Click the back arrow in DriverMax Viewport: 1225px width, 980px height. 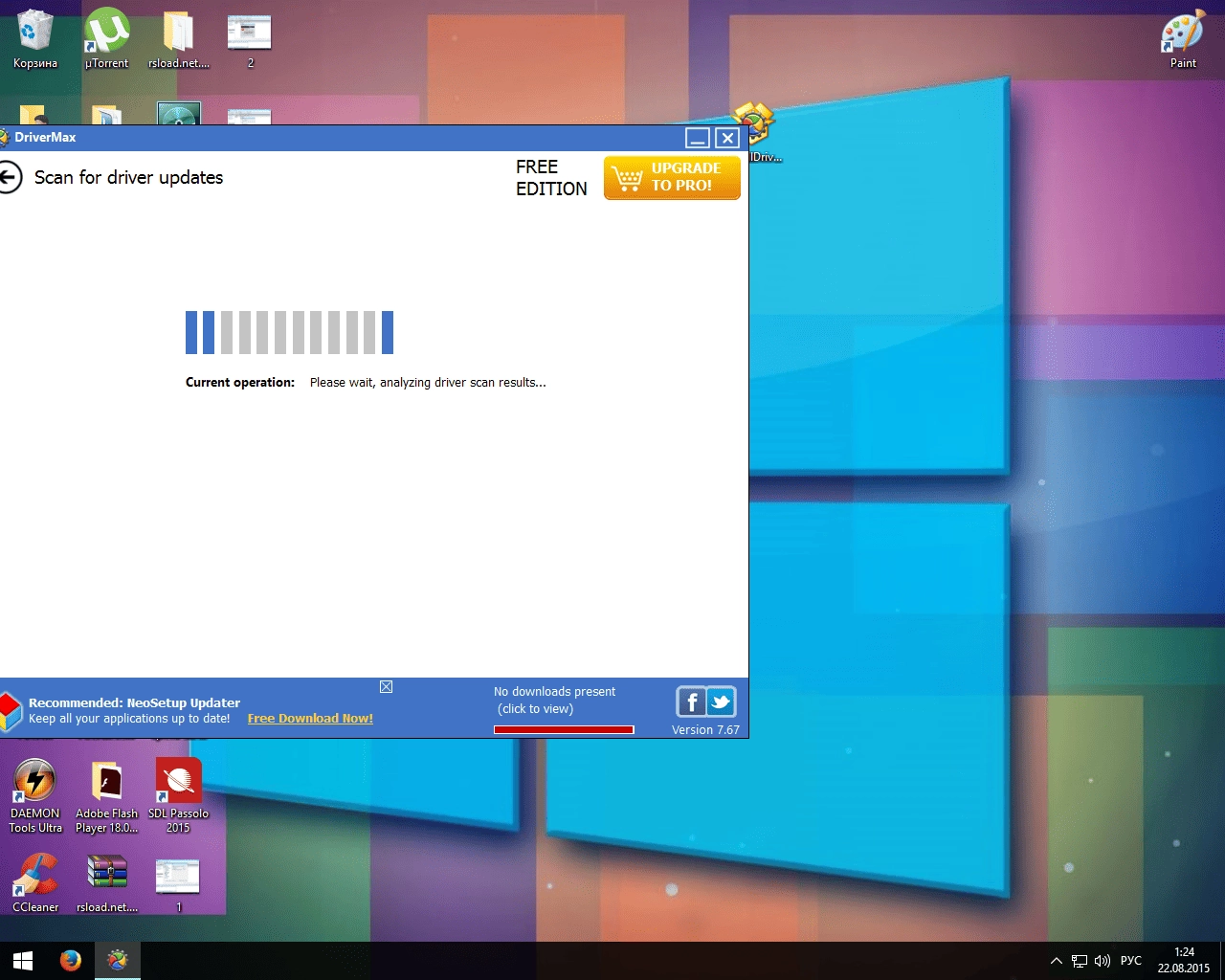9,177
